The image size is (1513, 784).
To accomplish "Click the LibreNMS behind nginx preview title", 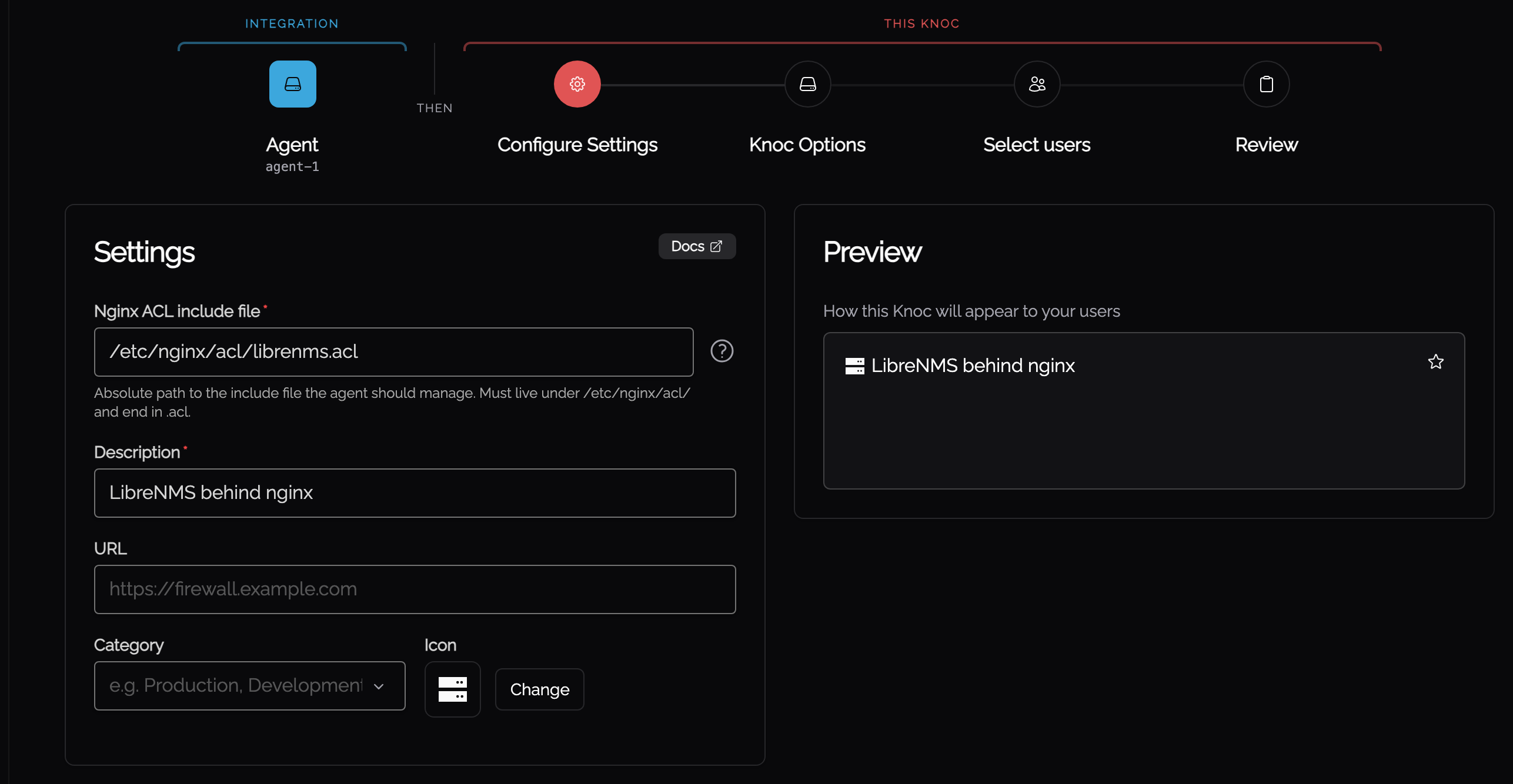I will 973,366.
